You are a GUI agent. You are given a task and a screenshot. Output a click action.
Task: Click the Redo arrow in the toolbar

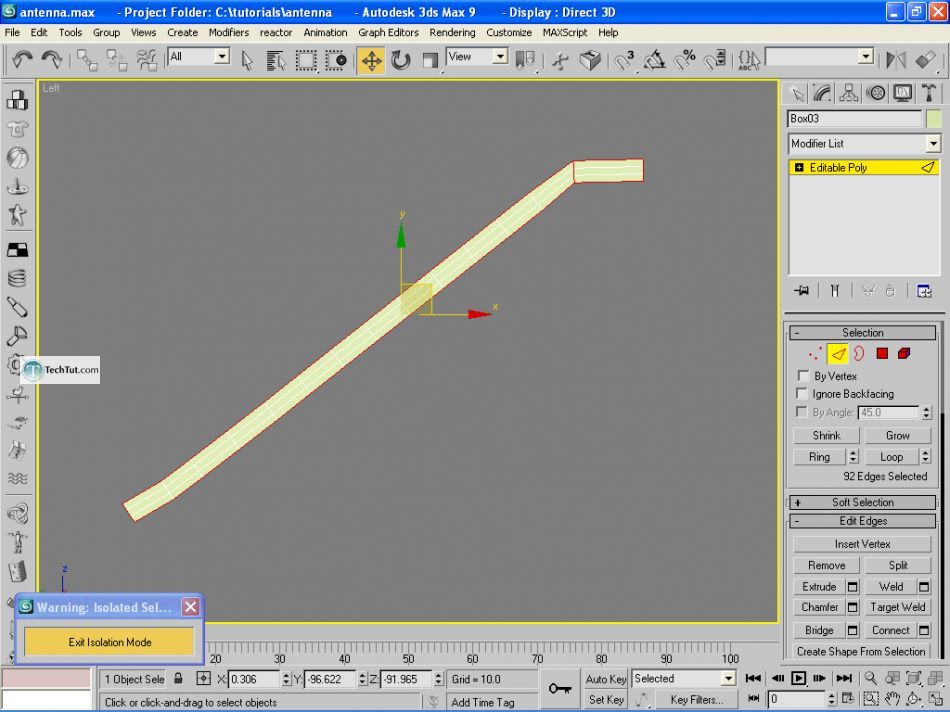click(51, 59)
